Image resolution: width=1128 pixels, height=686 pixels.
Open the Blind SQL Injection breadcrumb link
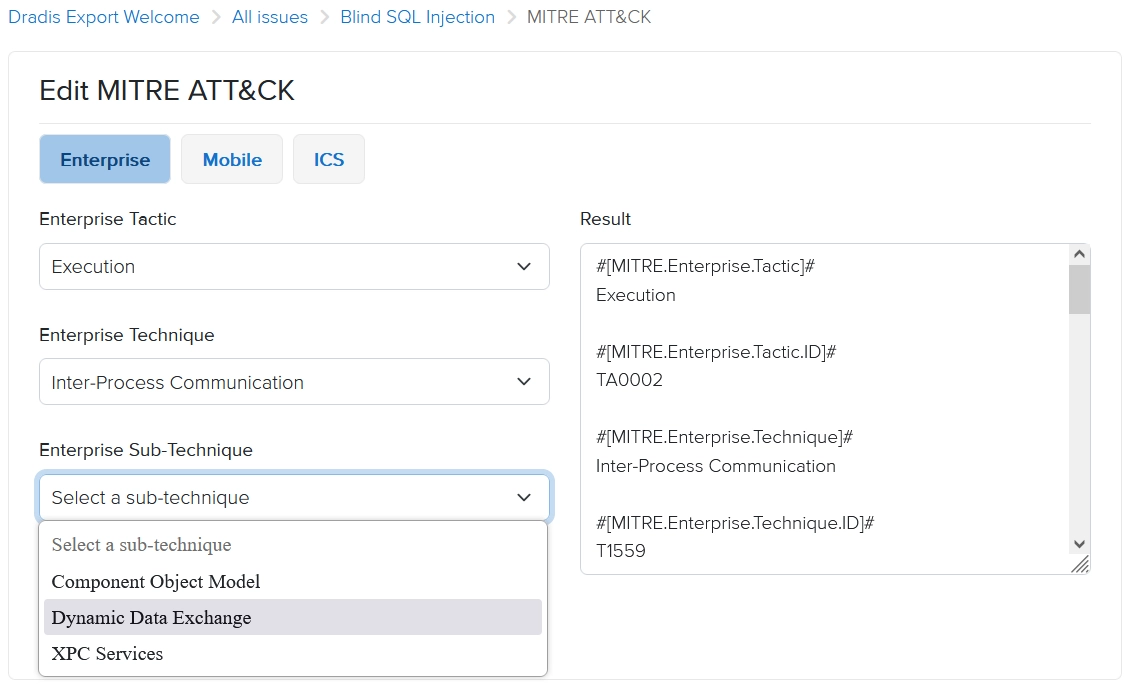coord(417,17)
